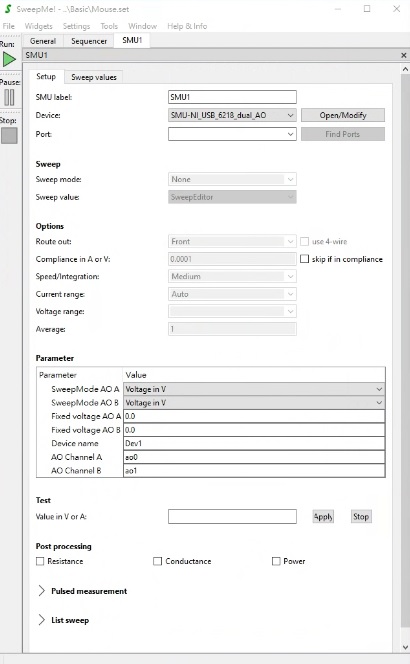Click the Open/Modify button
Viewport: 410px width, 664px height.
coord(343,115)
